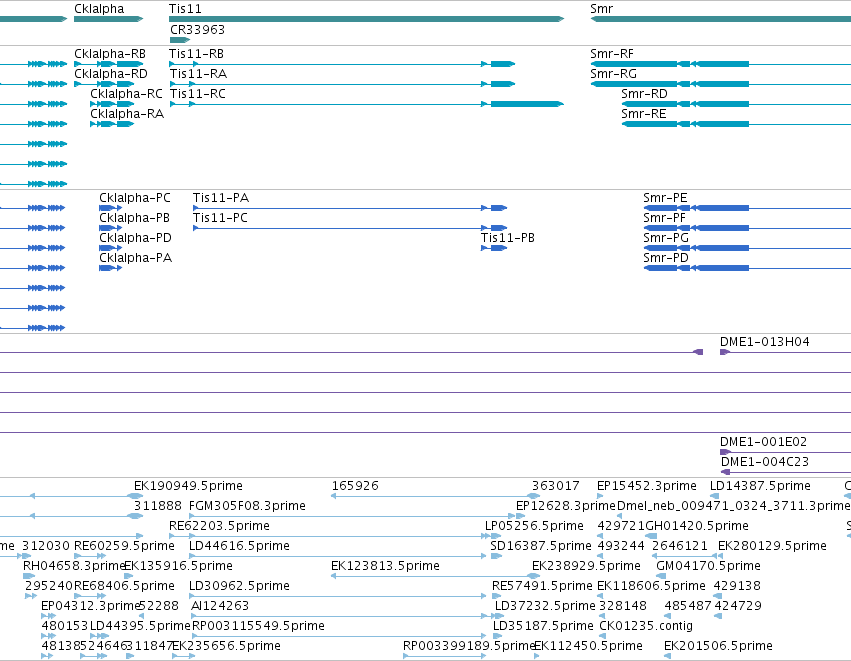851x661 pixels.
Task: Select transcript Smr-RG
Action: [720, 84]
